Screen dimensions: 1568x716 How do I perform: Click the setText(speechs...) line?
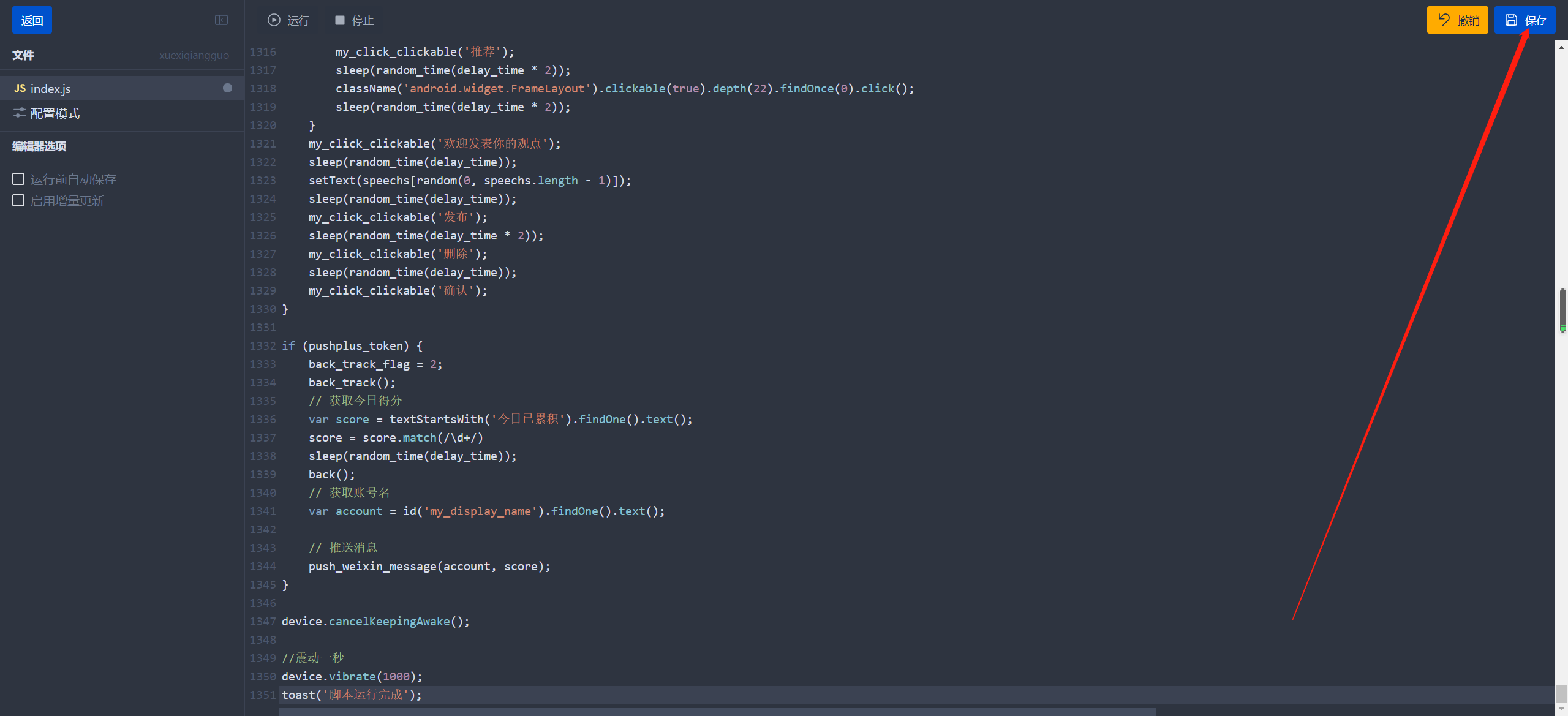click(470, 180)
